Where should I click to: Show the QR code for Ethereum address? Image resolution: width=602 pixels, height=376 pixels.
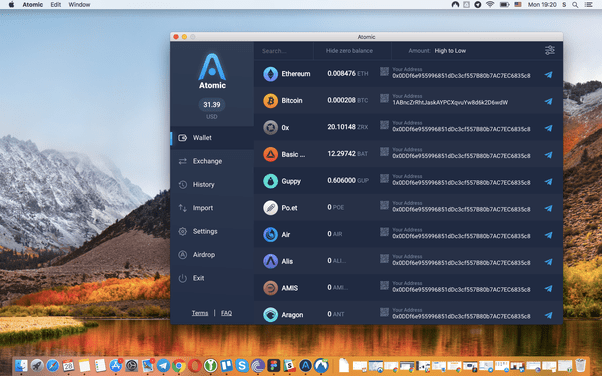384,71
